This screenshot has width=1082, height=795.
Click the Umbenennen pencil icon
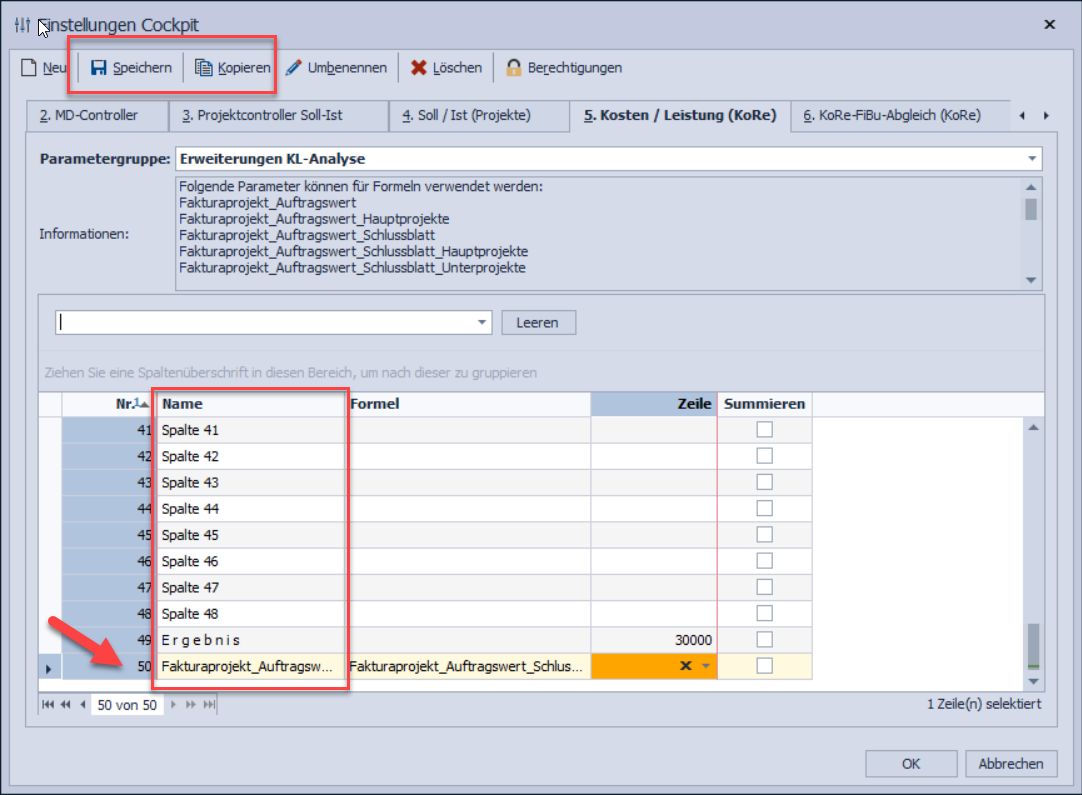[293, 68]
